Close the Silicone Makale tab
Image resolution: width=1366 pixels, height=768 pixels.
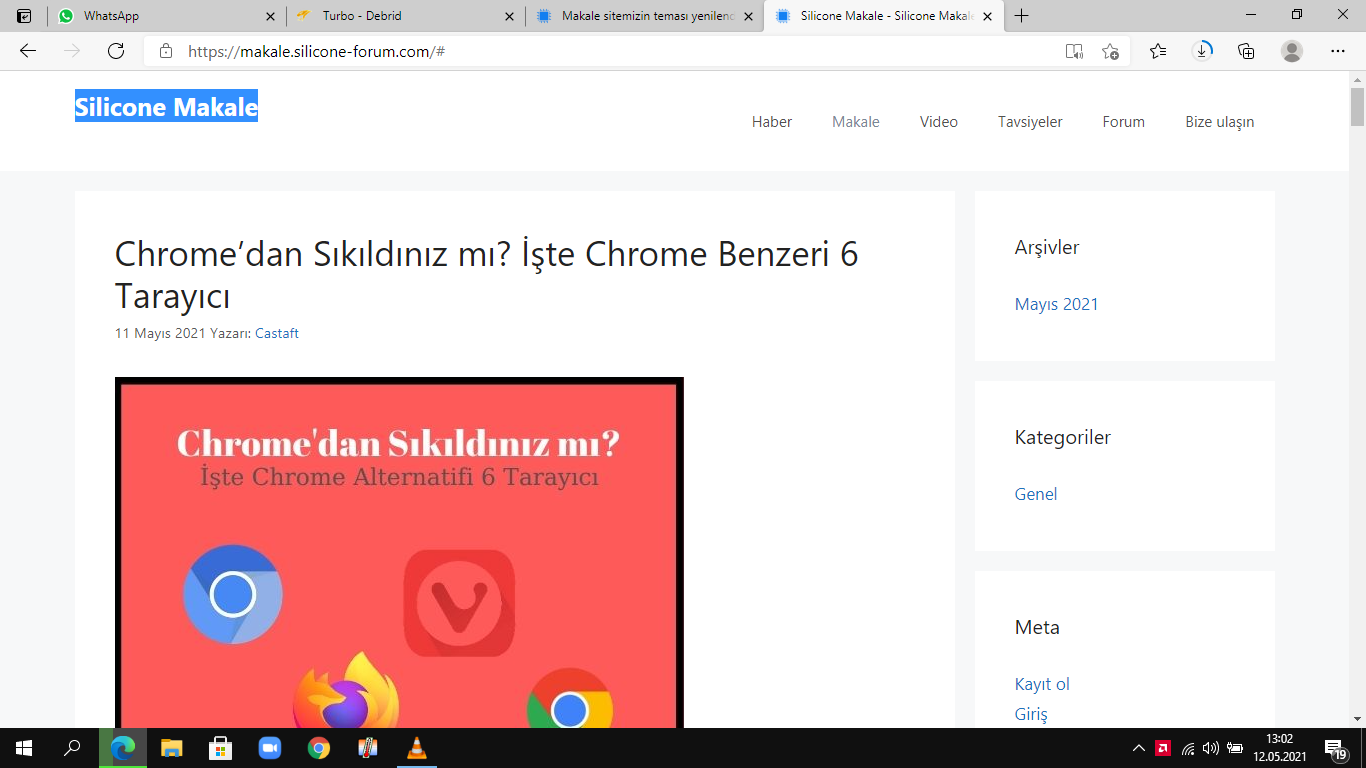(988, 16)
